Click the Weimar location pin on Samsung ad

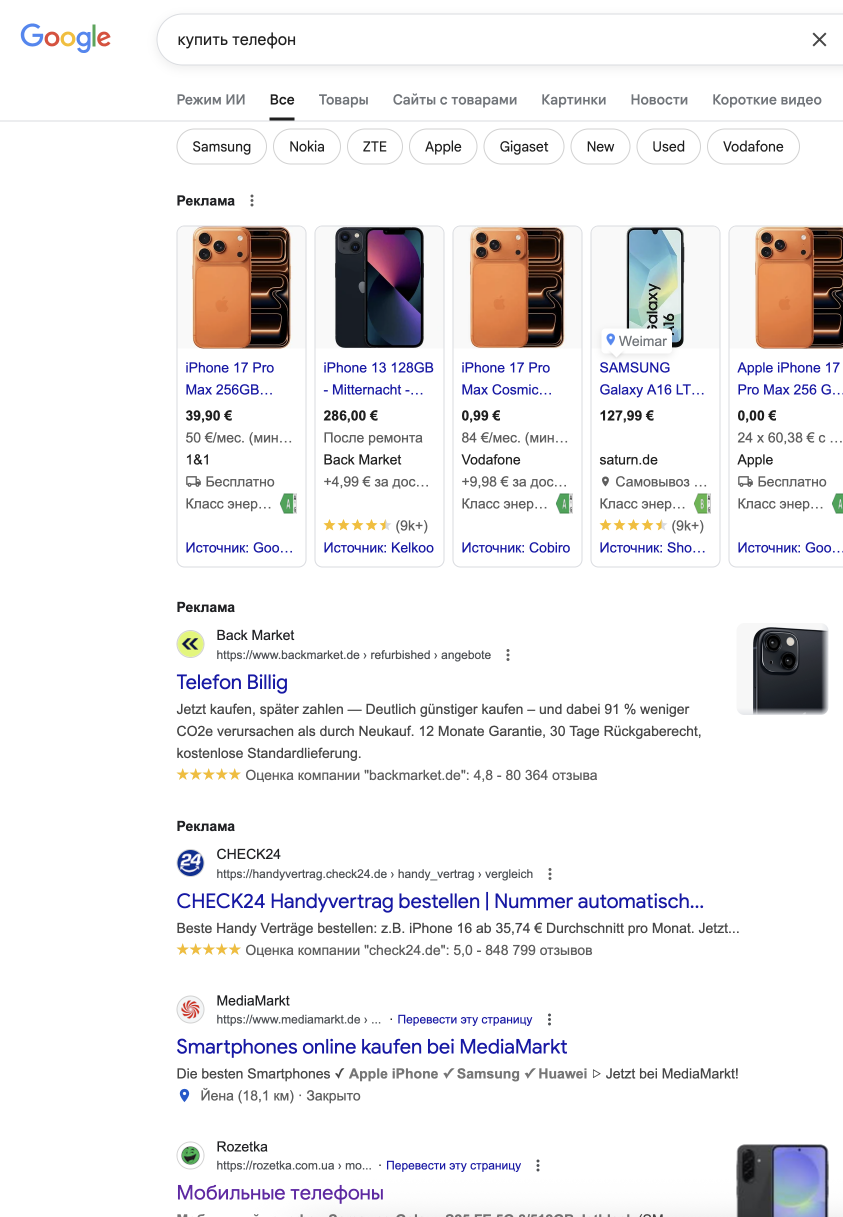[x=609, y=340]
